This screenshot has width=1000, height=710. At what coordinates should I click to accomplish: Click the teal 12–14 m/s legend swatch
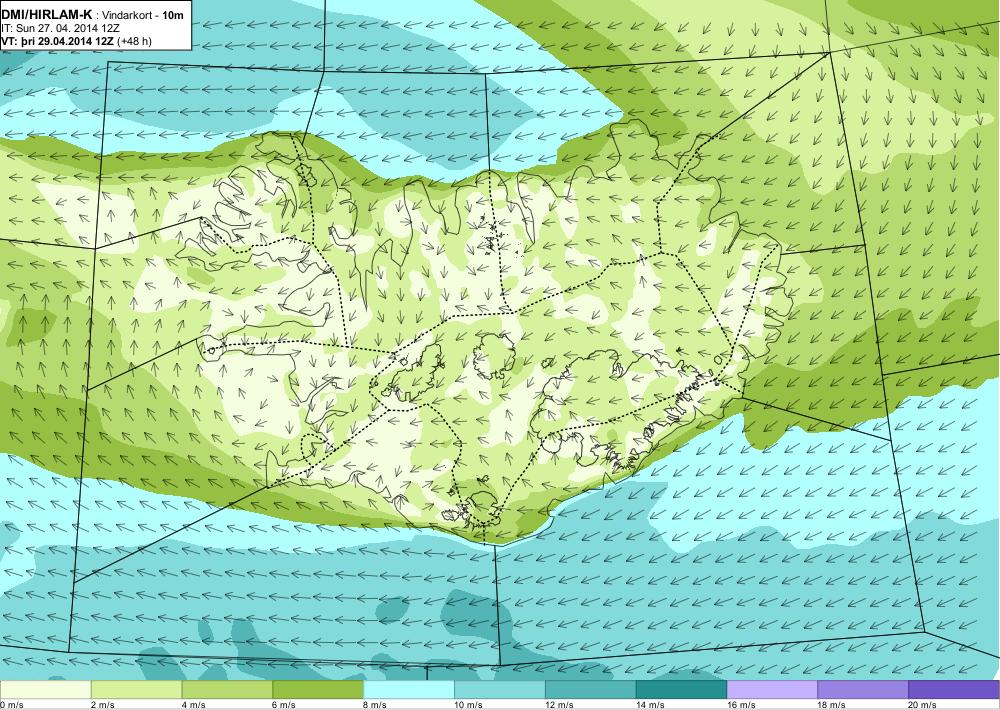tap(591, 690)
